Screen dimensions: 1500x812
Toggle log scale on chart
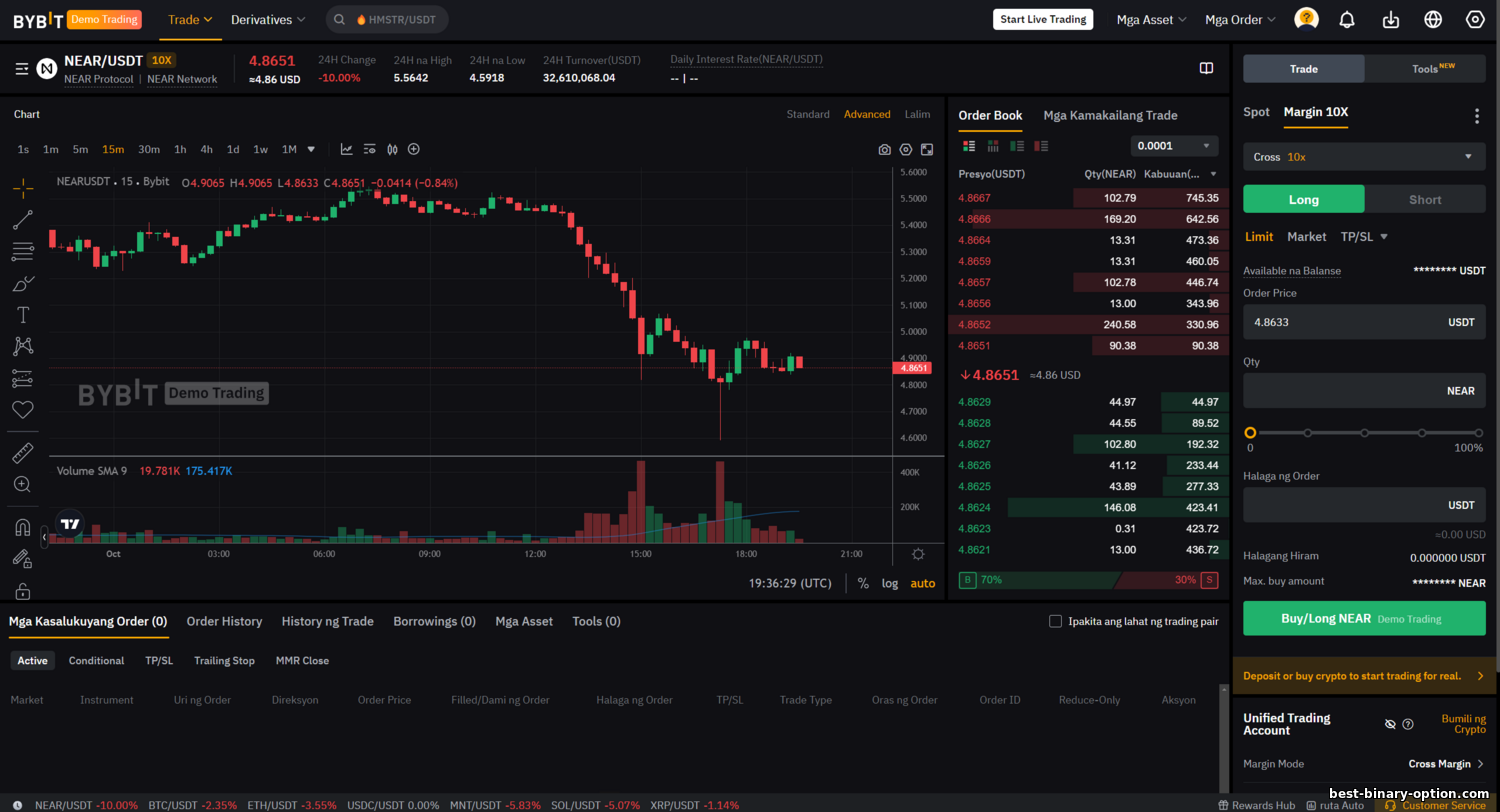click(889, 583)
